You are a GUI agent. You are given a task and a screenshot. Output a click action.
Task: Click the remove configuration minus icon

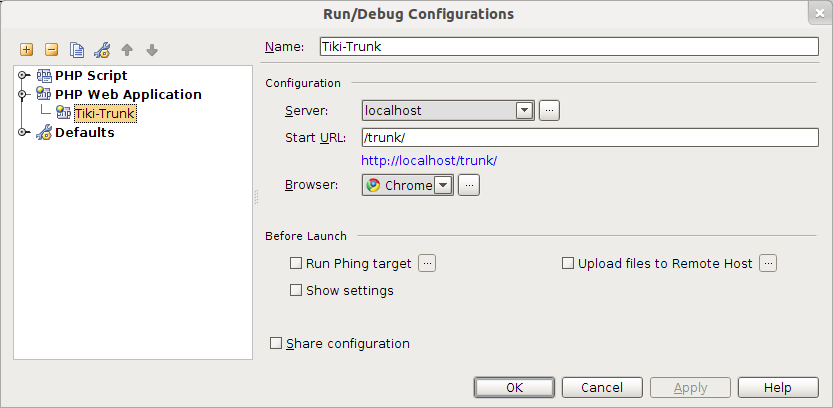point(52,50)
